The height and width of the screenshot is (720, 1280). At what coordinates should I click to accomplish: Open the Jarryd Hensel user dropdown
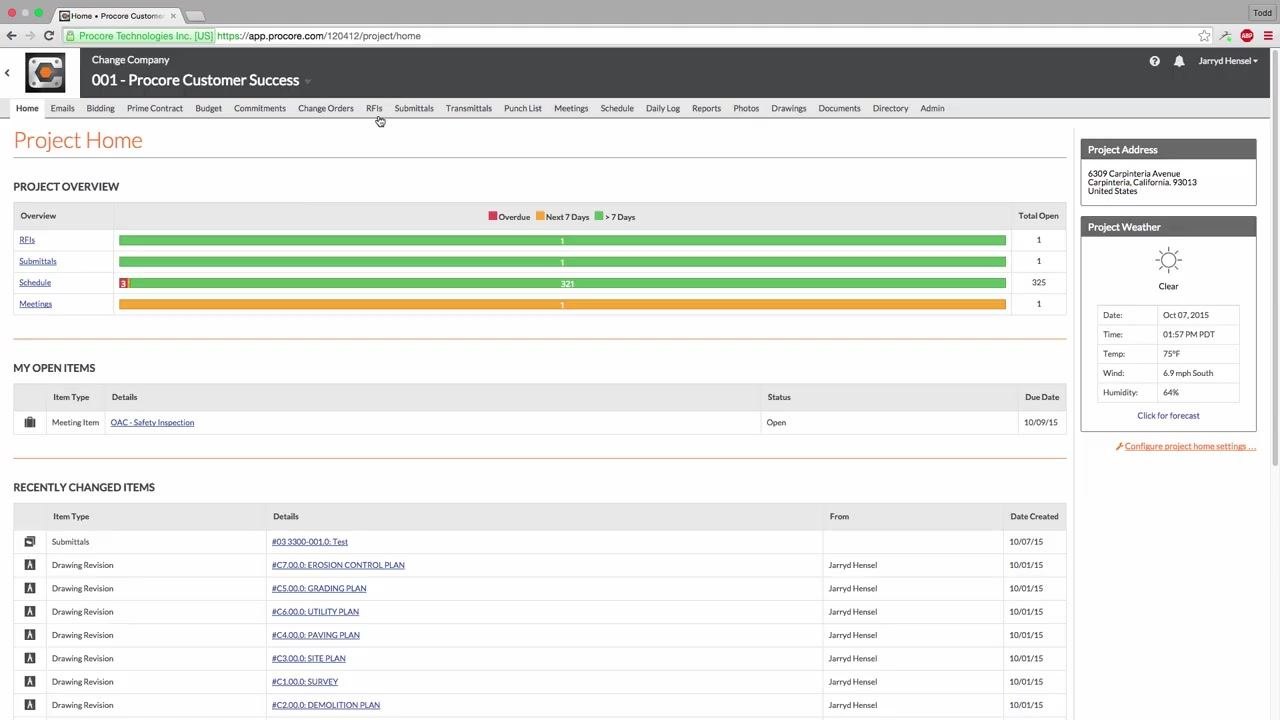pos(1228,61)
